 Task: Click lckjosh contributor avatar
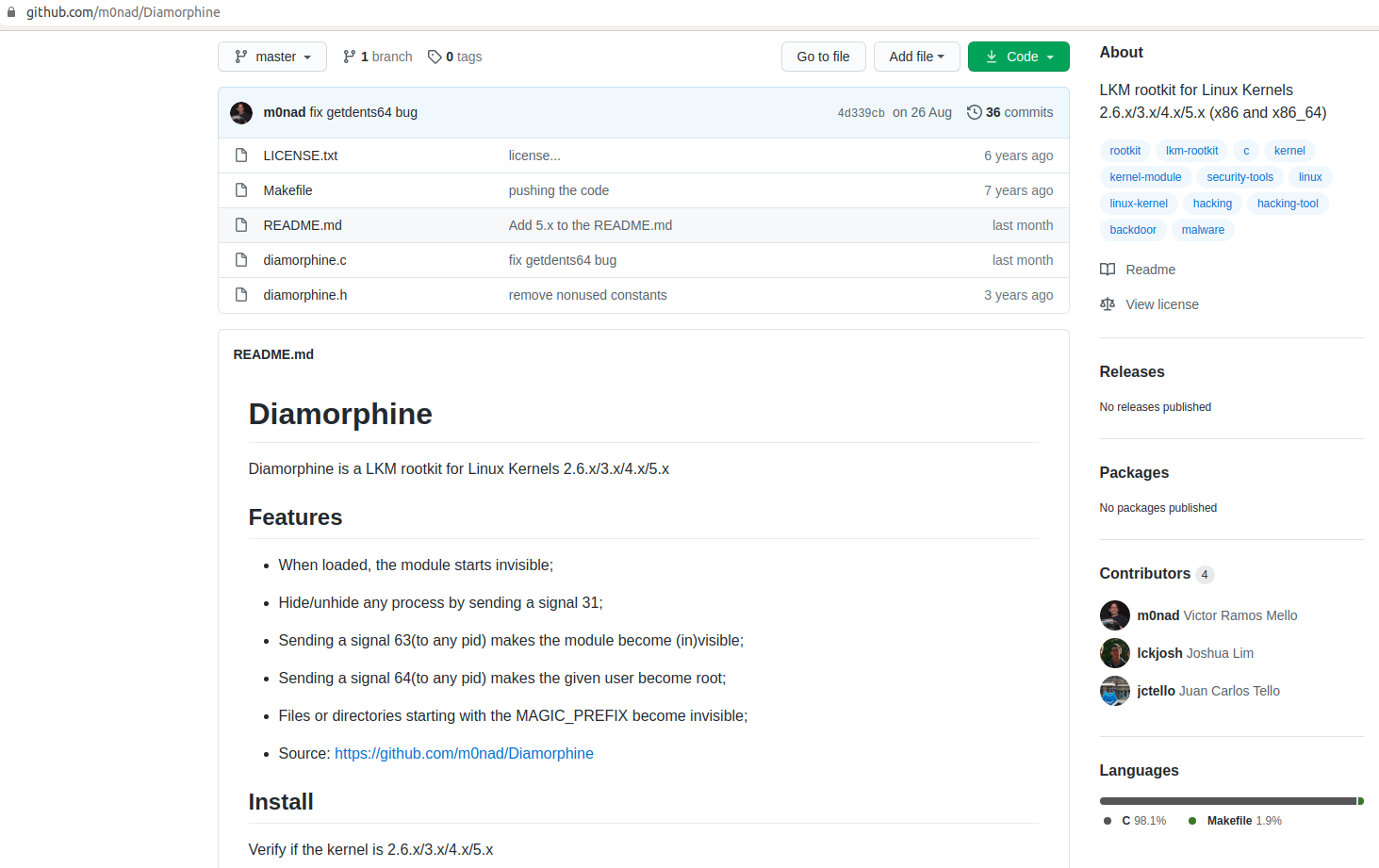[1115, 653]
